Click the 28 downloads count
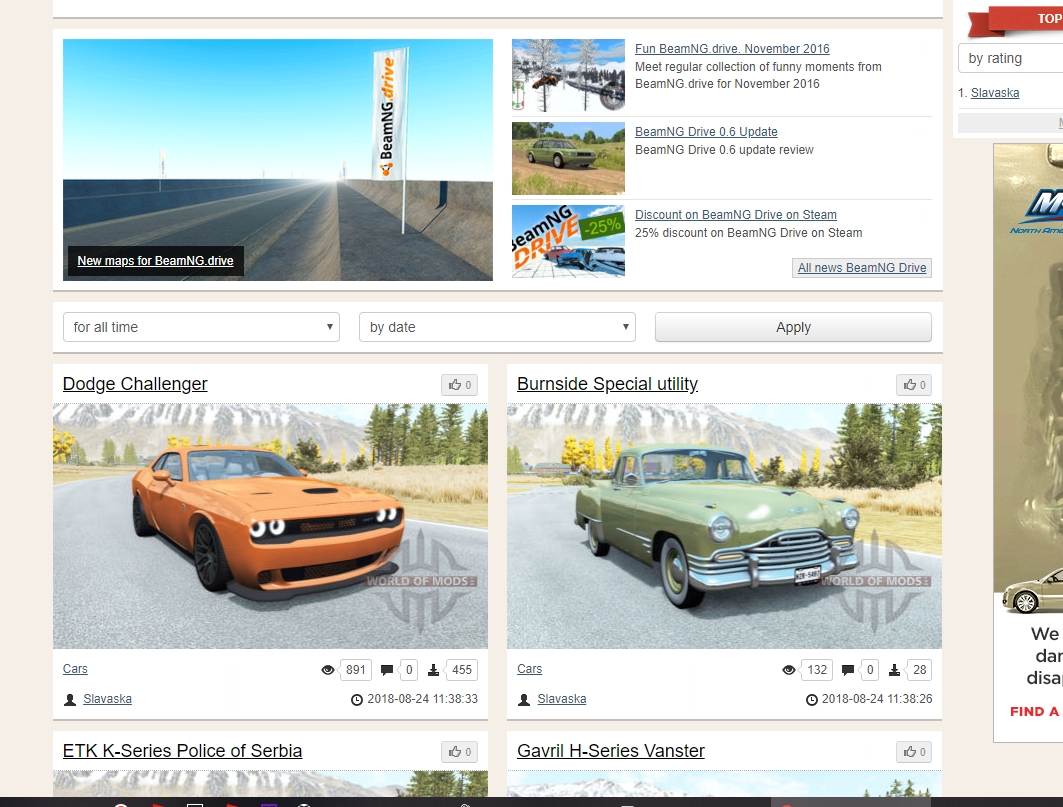This screenshot has height=807, width=1063. (x=919, y=670)
